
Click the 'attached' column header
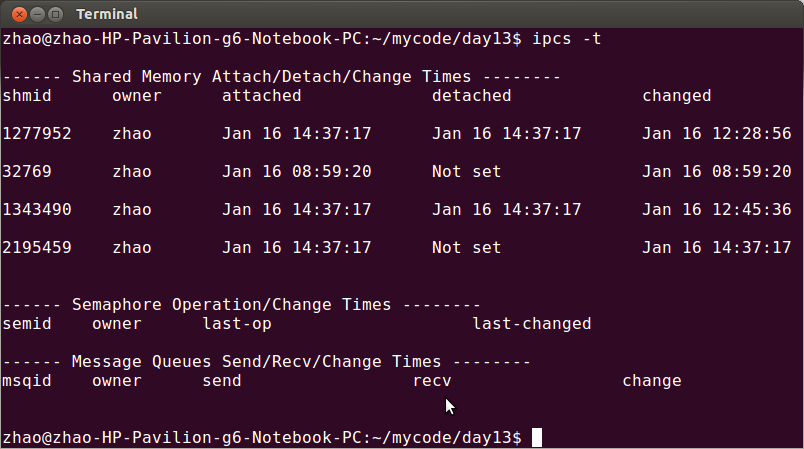[x=261, y=96]
